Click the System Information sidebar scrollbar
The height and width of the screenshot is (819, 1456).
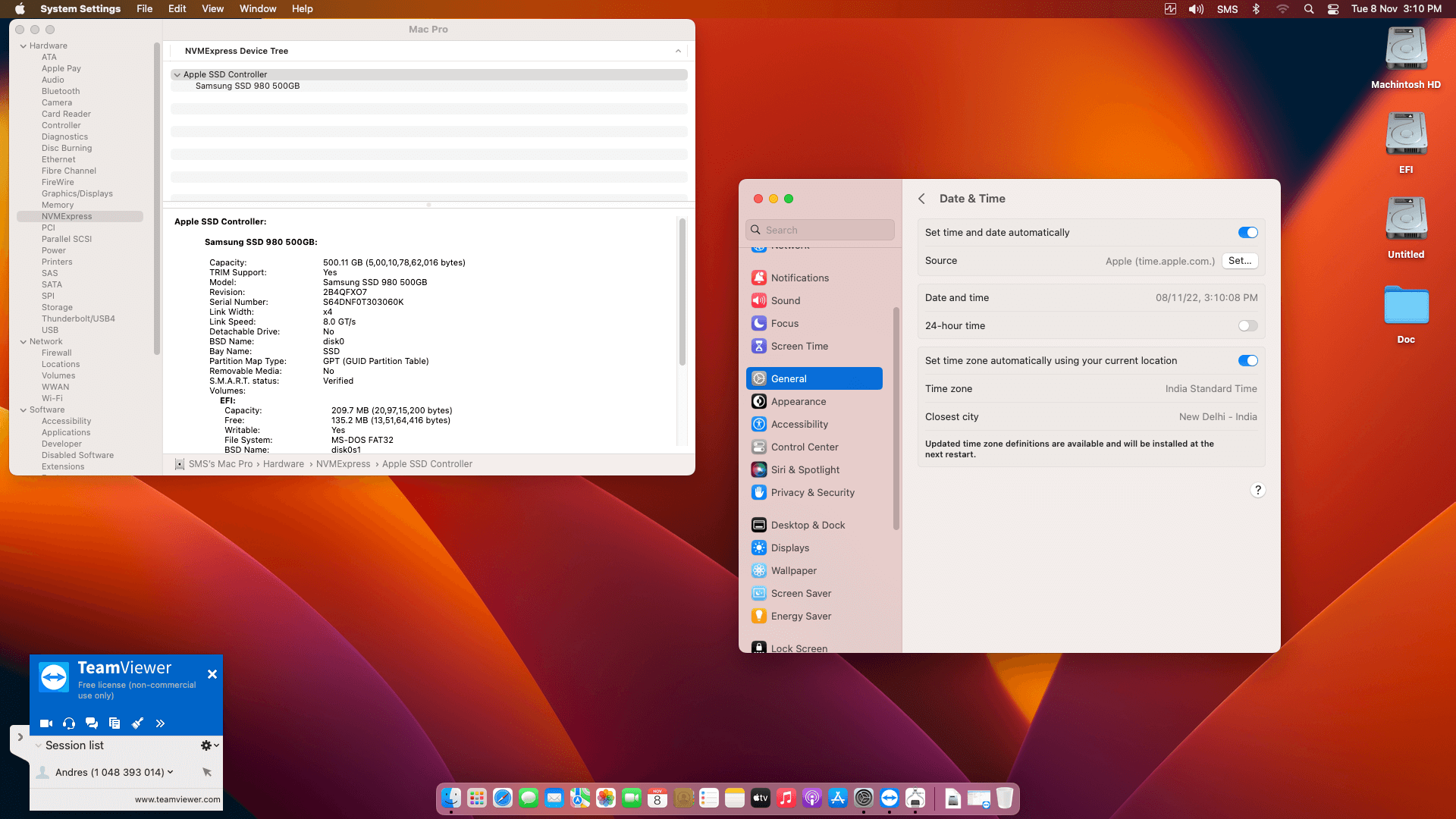click(x=157, y=199)
